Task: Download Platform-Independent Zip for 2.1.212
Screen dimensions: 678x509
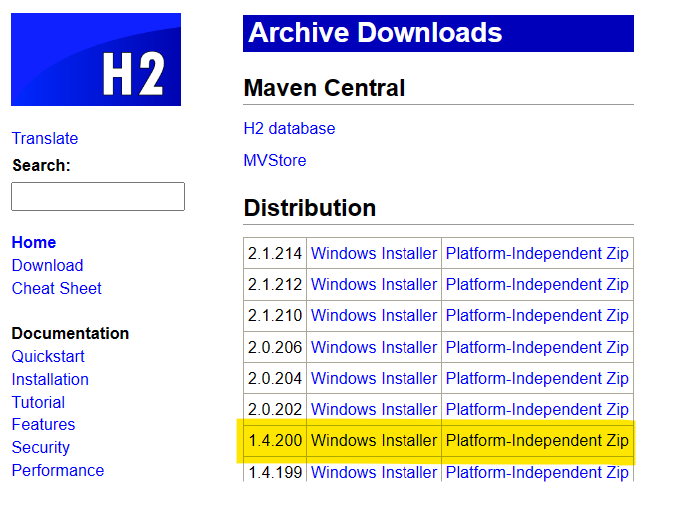Action: click(x=537, y=285)
